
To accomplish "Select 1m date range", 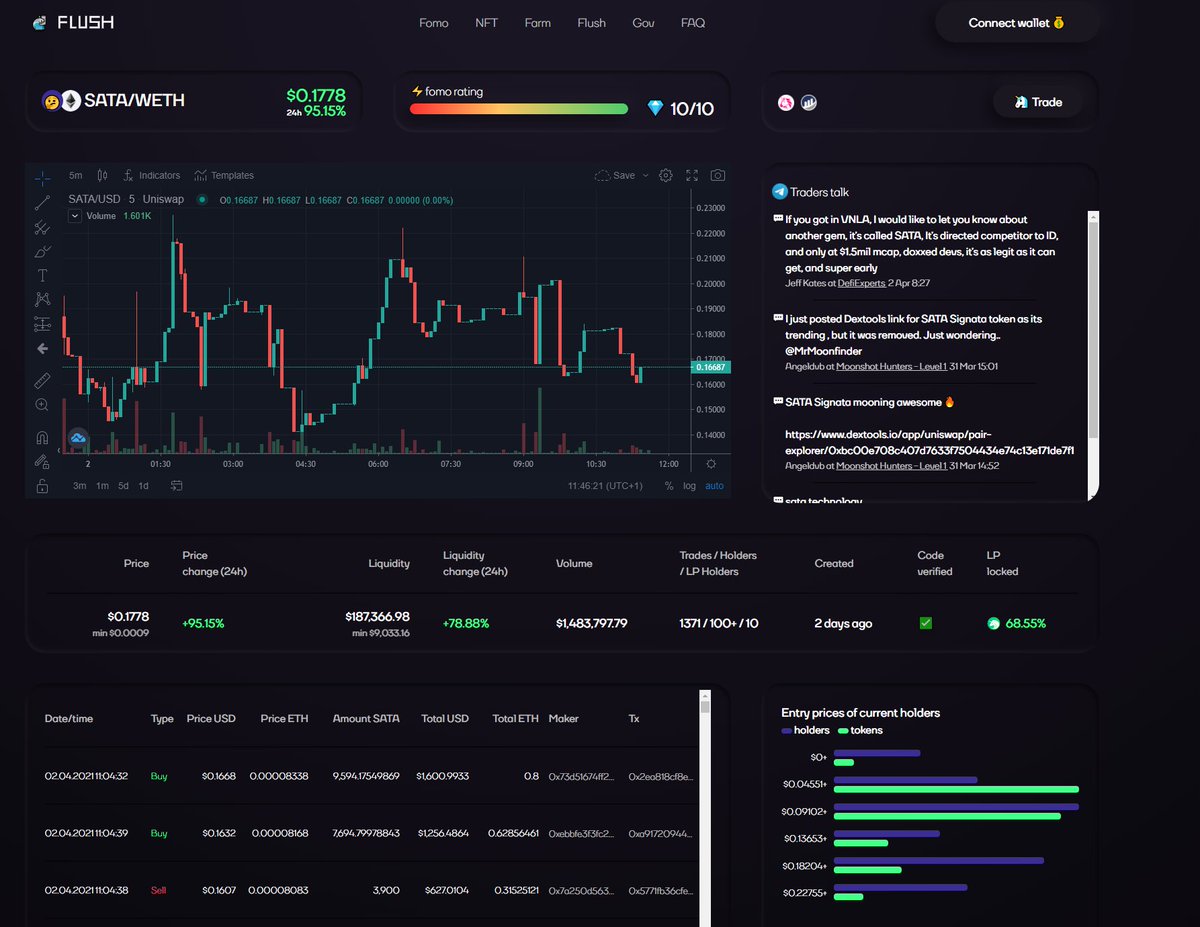I will (x=102, y=486).
